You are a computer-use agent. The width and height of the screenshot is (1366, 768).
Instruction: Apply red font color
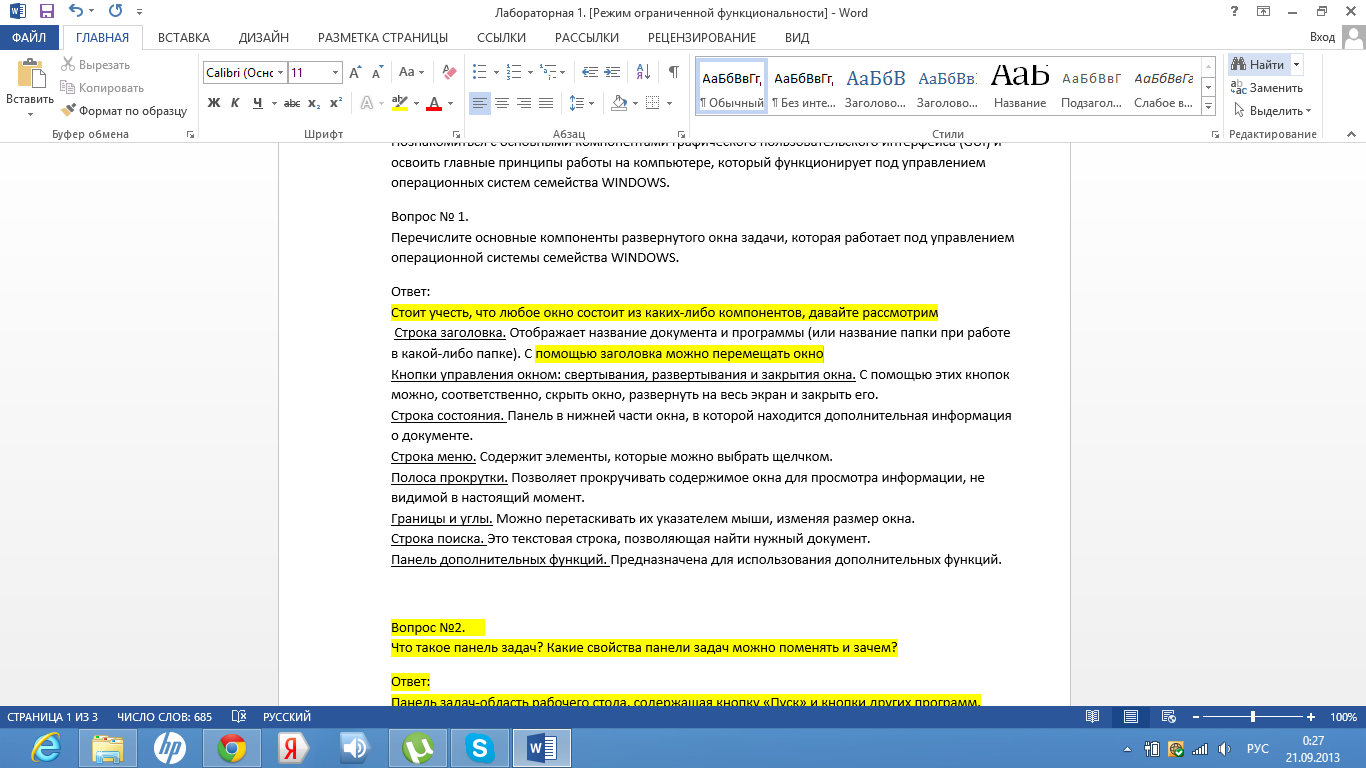434,103
